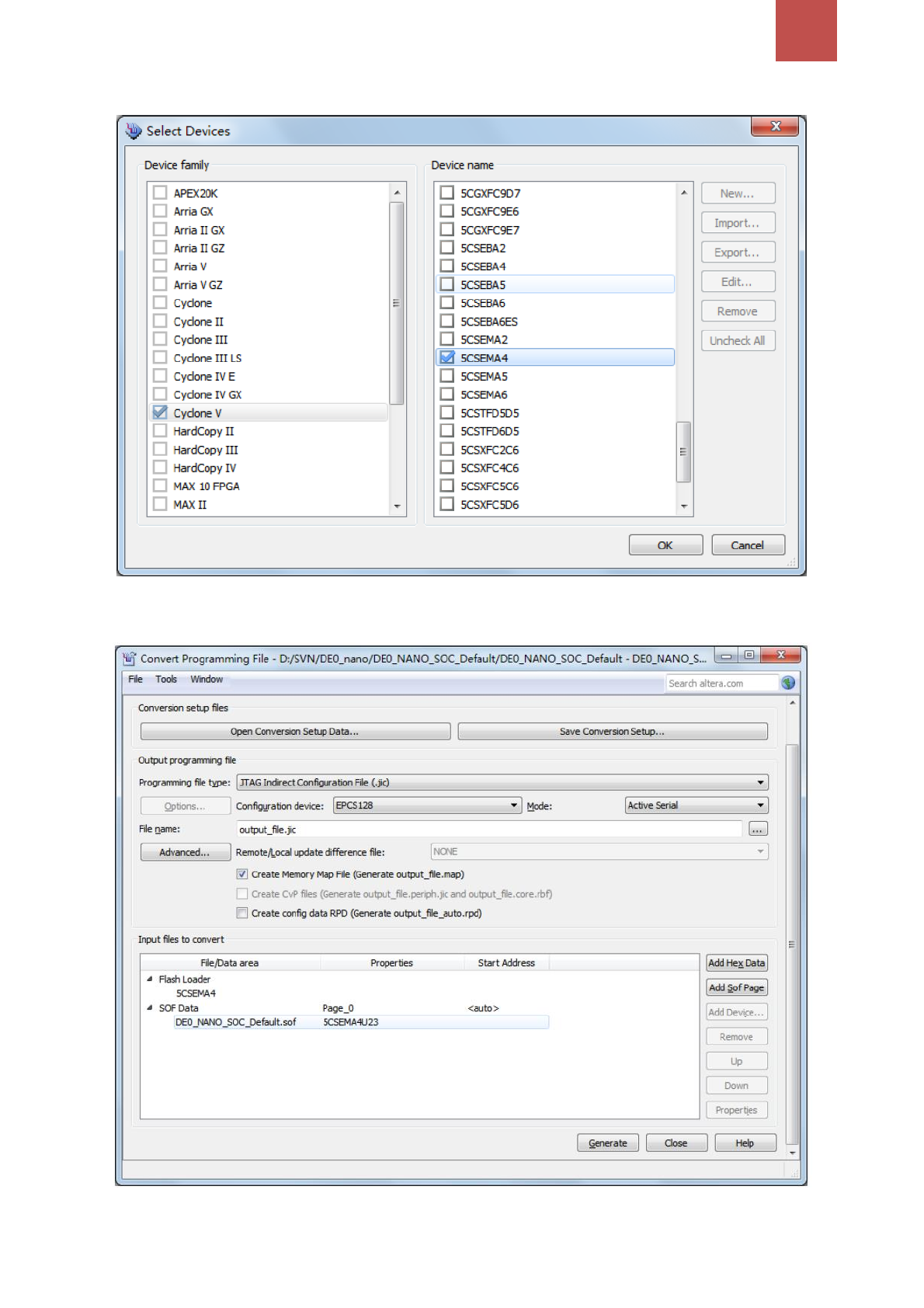The height and width of the screenshot is (1308, 924).
Task: Click OK in Select Devices dialog
Action: click(665, 545)
